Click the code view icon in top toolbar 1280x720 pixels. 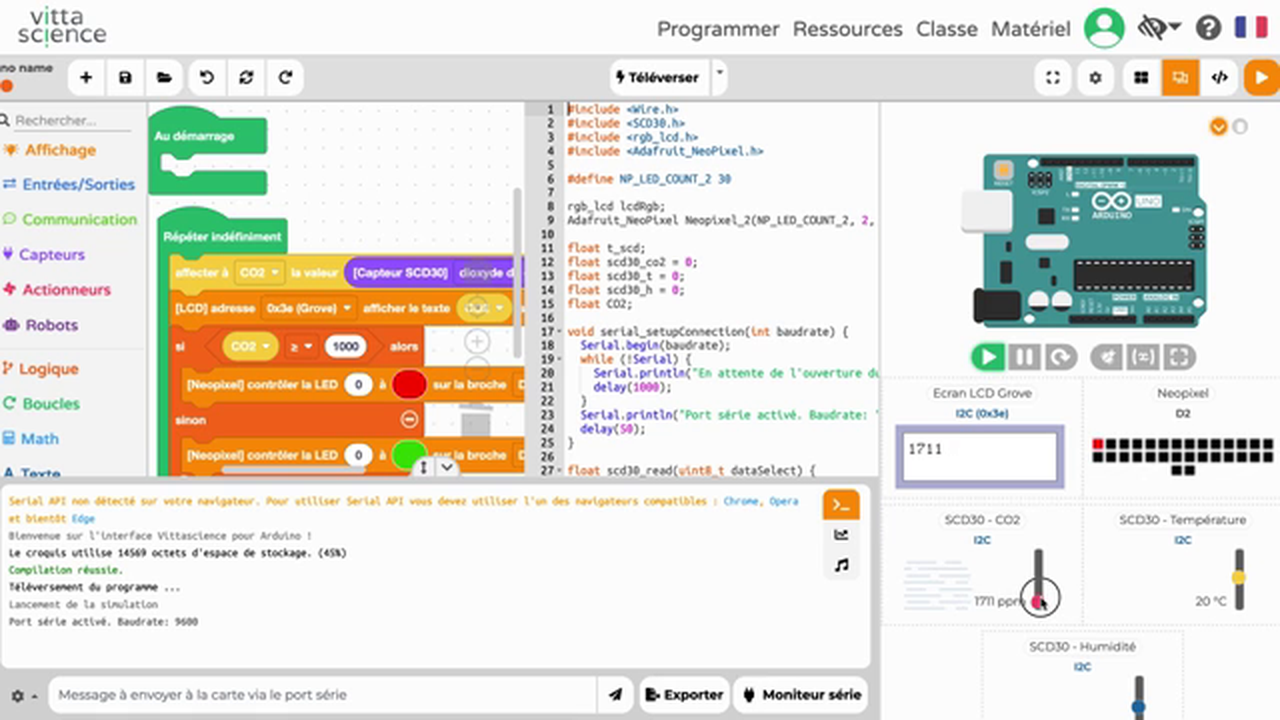(1221, 77)
